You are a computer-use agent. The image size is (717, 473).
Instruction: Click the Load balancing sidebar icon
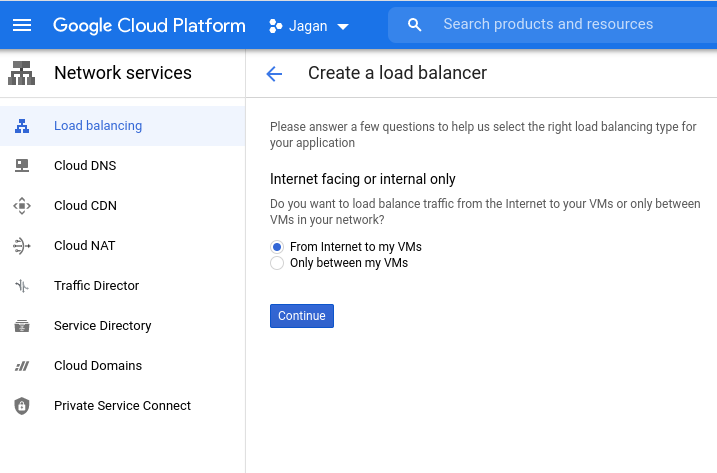[x=22, y=126]
